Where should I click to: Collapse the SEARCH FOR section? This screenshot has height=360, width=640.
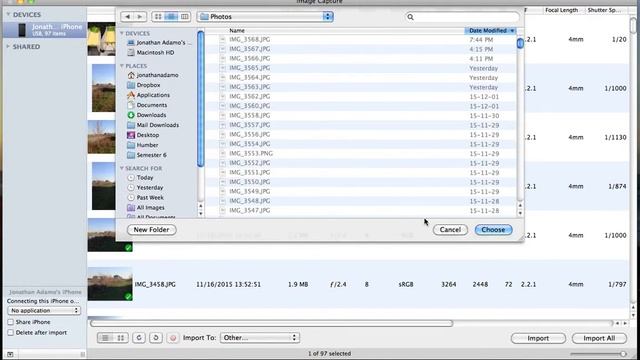pyautogui.click(x=122, y=168)
